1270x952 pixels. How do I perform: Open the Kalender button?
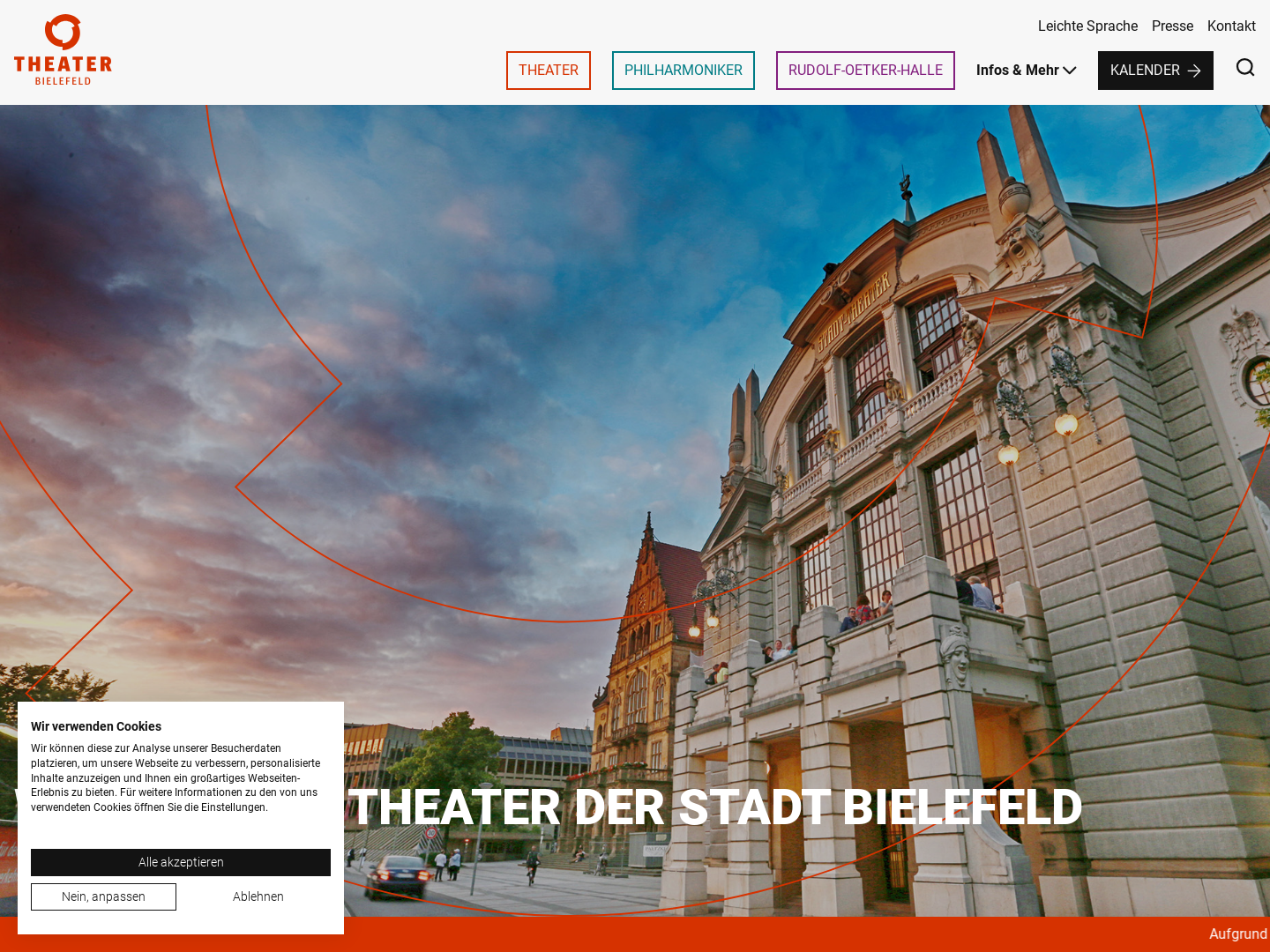[x=1155, y=71]
